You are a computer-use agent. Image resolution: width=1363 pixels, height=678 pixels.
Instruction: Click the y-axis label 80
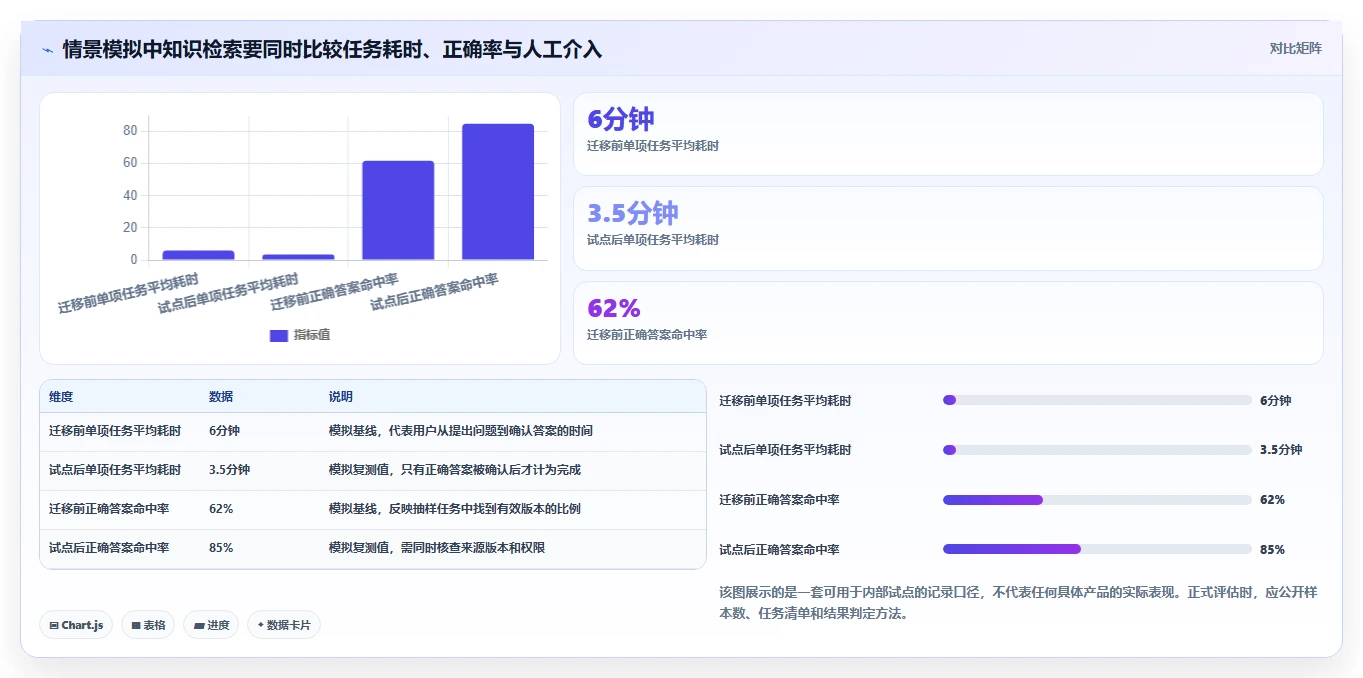[130, 131]
